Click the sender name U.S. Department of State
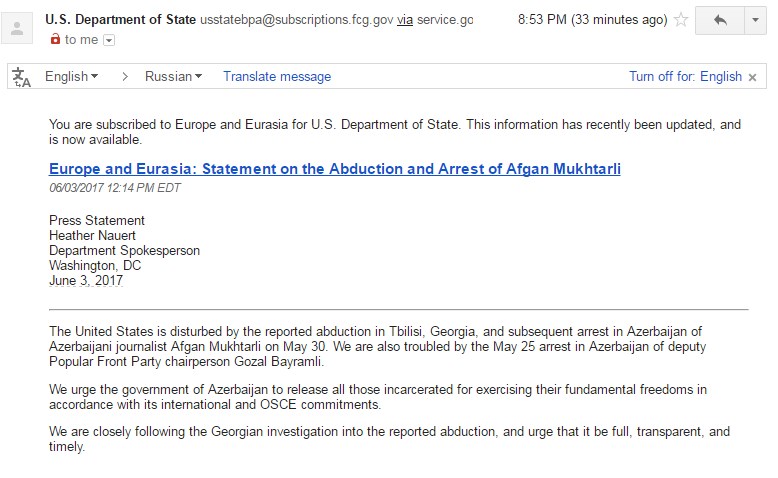 [120, 19]
